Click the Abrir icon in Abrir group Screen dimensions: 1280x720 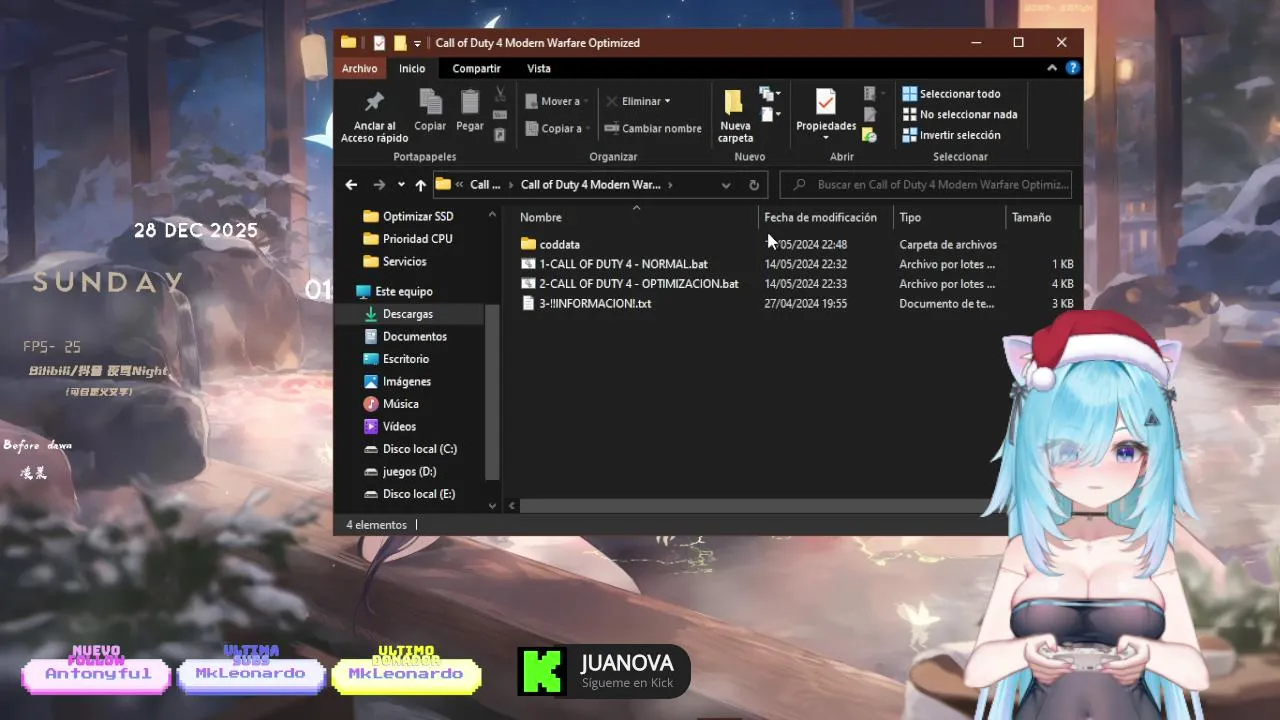coord(872,94)
